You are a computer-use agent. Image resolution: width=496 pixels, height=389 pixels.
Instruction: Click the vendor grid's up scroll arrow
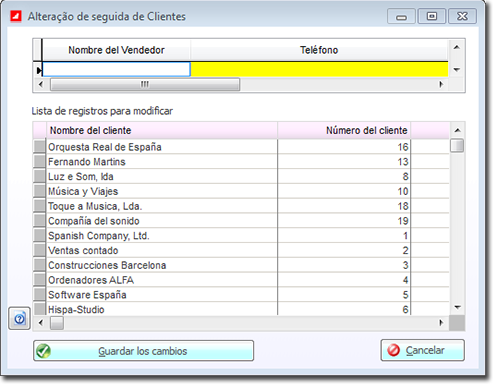(457, 47)
